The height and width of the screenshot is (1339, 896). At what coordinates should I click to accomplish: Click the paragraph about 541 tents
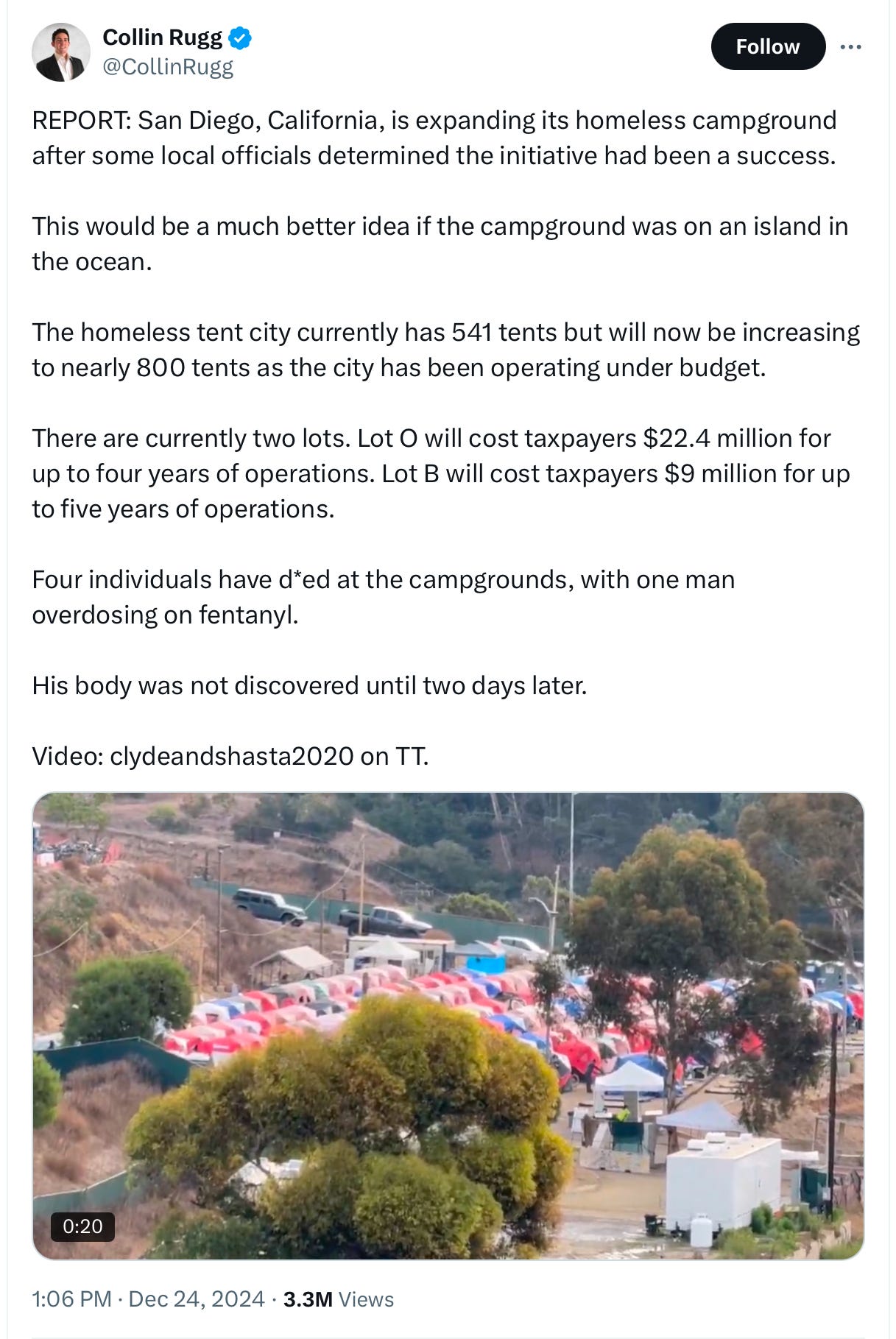[x=445, y=350]
